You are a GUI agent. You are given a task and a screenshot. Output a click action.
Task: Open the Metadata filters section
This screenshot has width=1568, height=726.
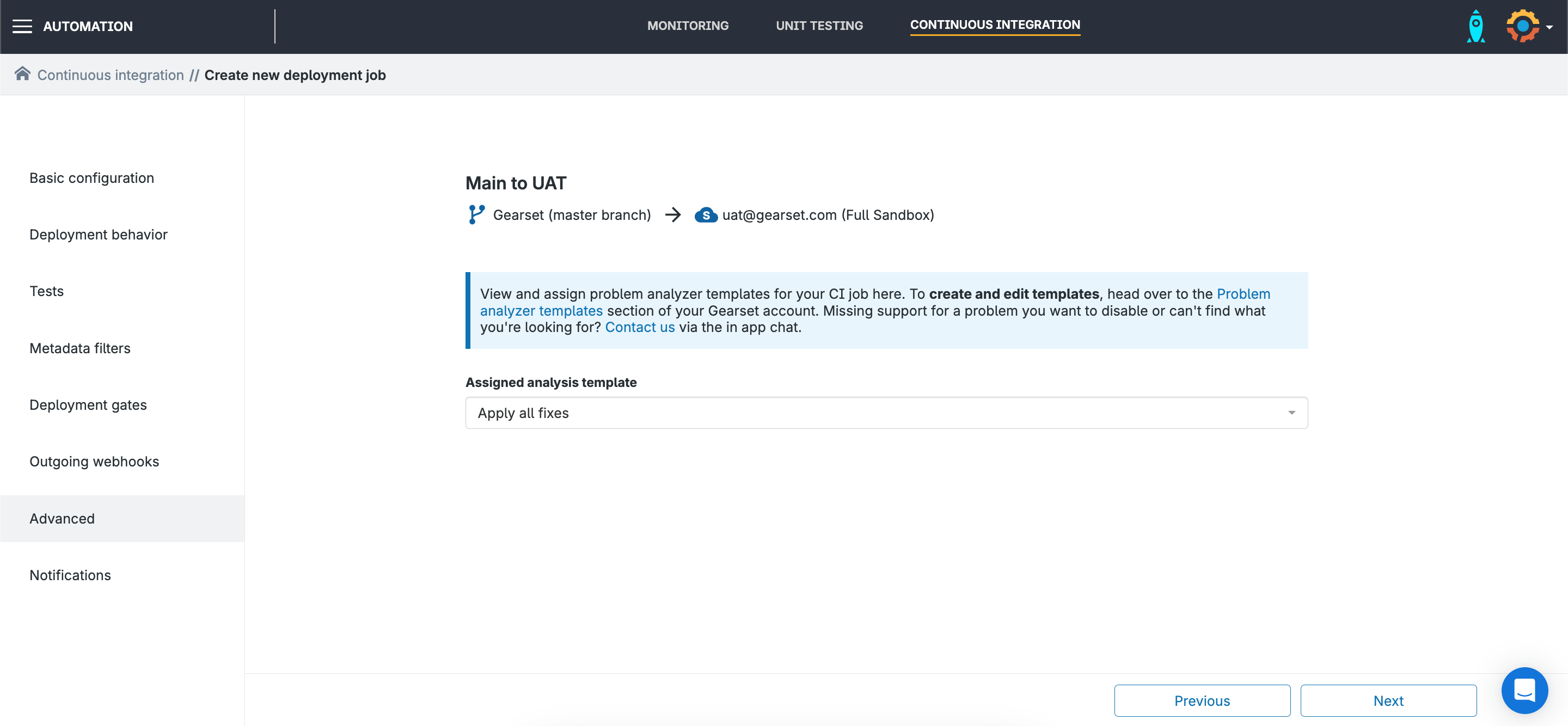[x=79, y=348]
